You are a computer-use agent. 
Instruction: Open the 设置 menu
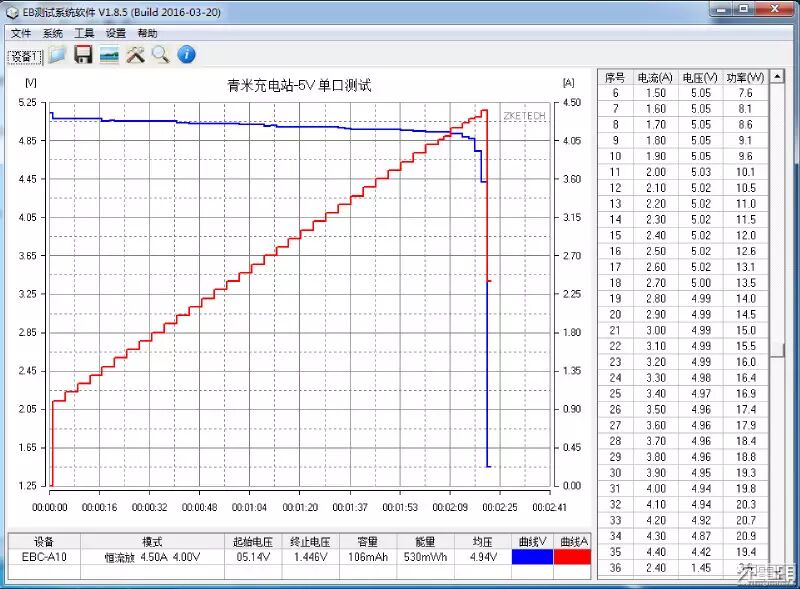click(x=116, y=33)
